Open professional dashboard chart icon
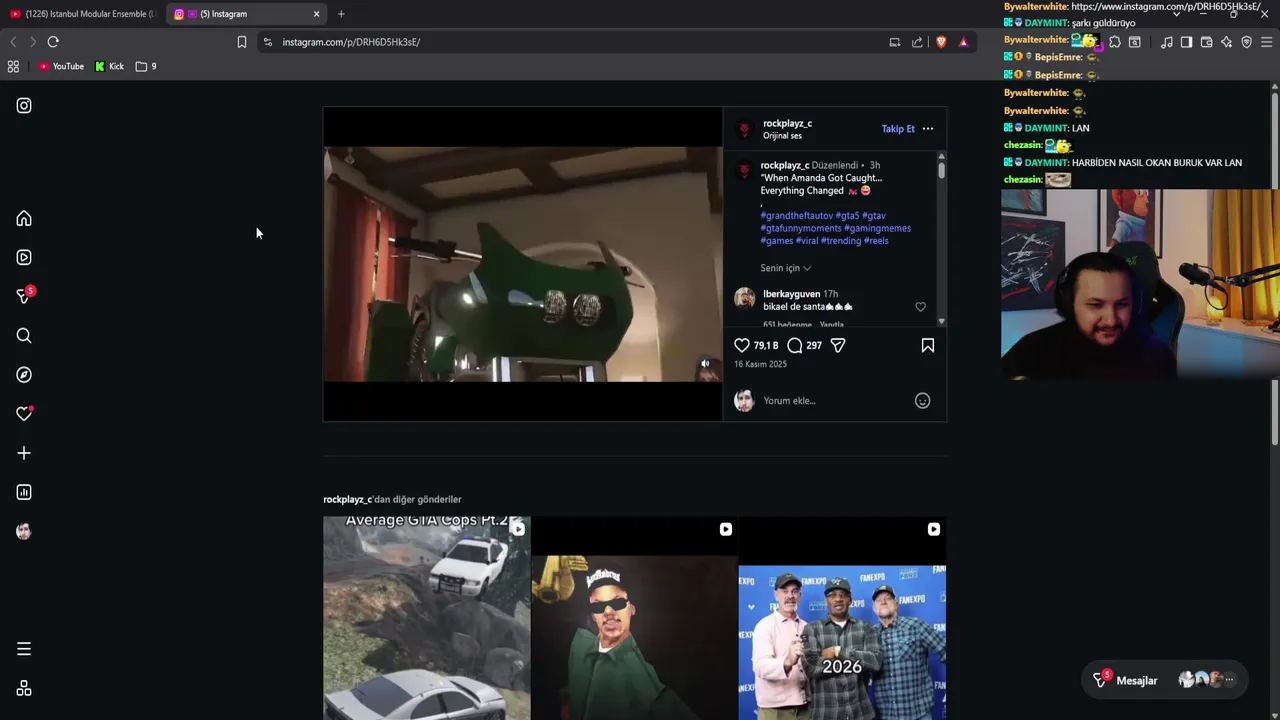Image resolution: width=1280 pixels, height=720 pixels. pyautogui.click(x=24, y=492)
